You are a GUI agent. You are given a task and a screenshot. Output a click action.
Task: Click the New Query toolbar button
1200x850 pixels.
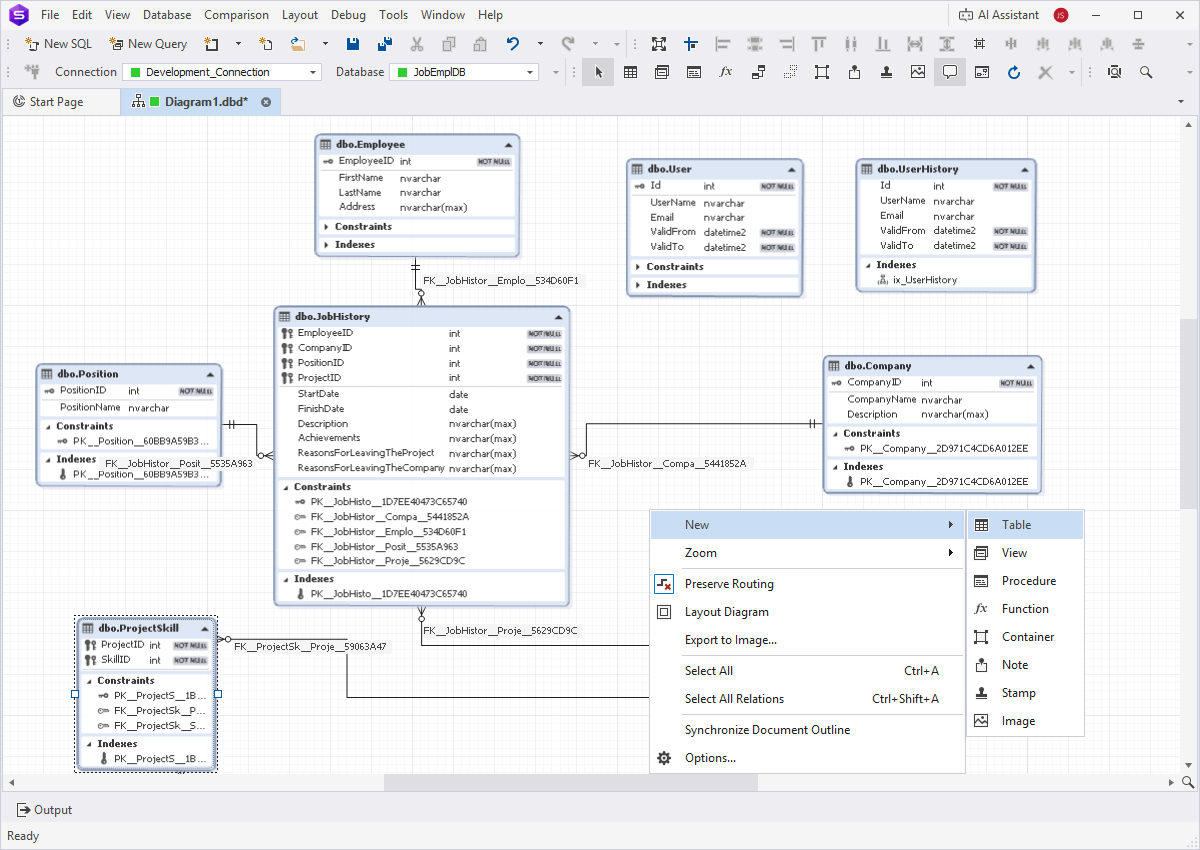pyautogui.click(x=148, y=44)
